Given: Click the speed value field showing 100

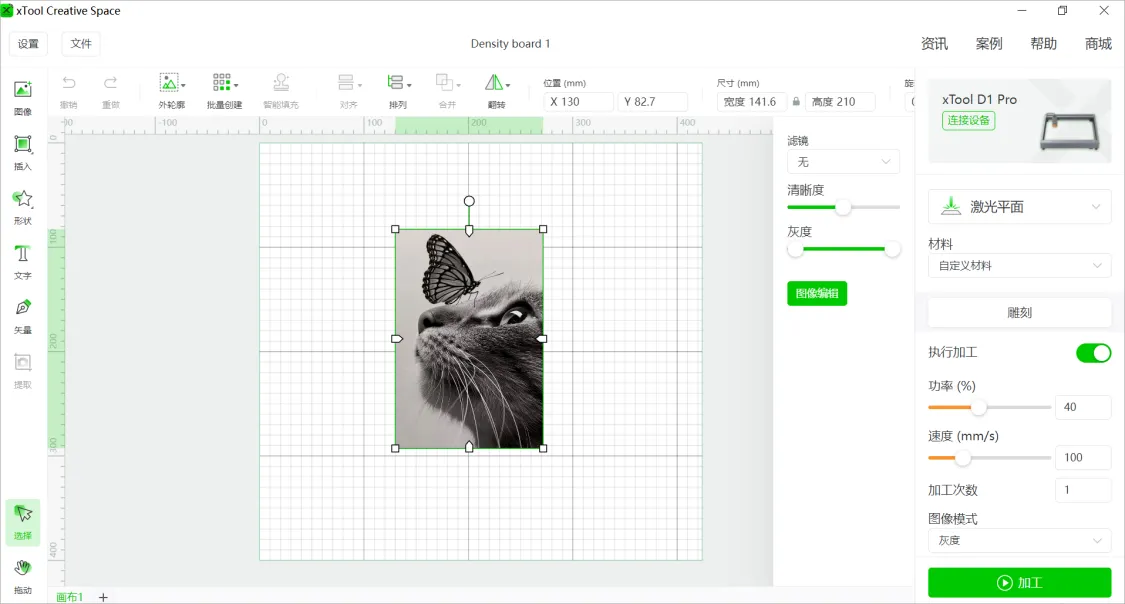Looking at the screenshot, I should [1083, 457].
